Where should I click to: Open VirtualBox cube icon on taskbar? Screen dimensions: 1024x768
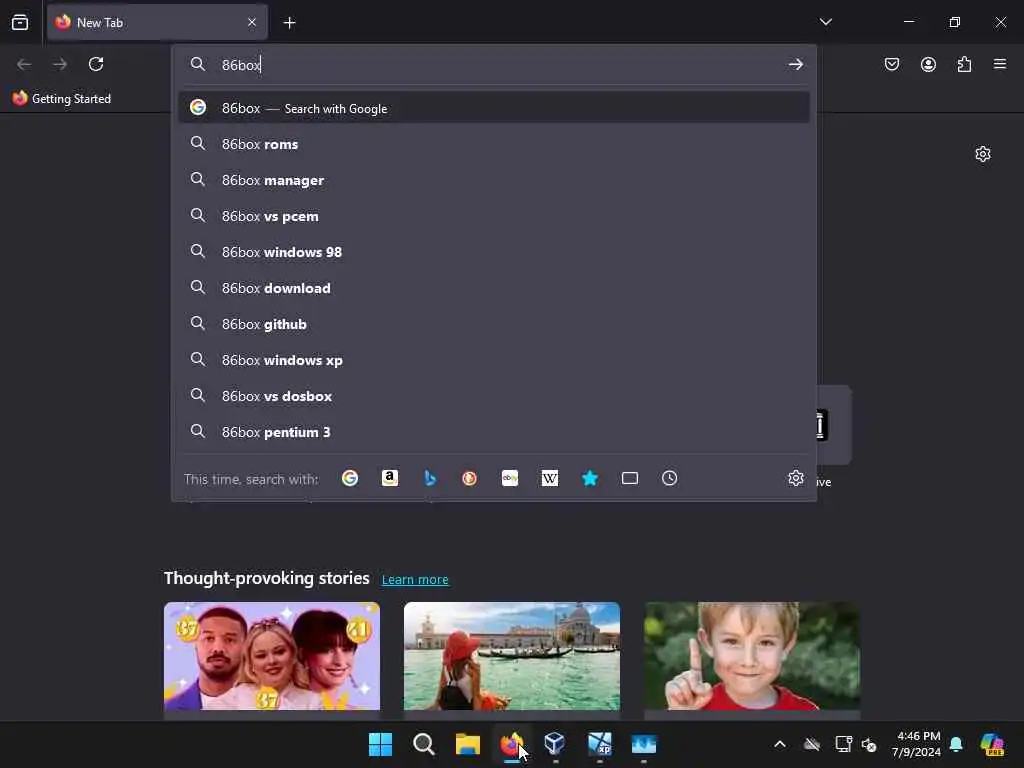tap(555, 744)
